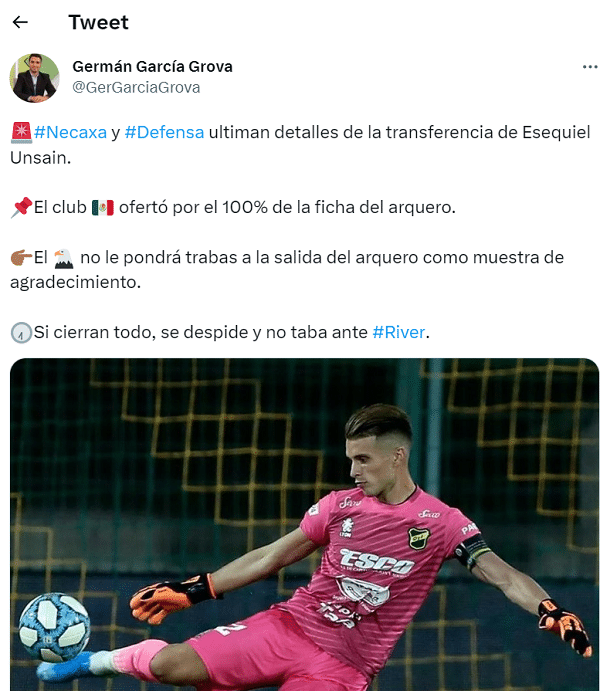Click the goalkeeper's orange glove at right

(x=565, y=626)
